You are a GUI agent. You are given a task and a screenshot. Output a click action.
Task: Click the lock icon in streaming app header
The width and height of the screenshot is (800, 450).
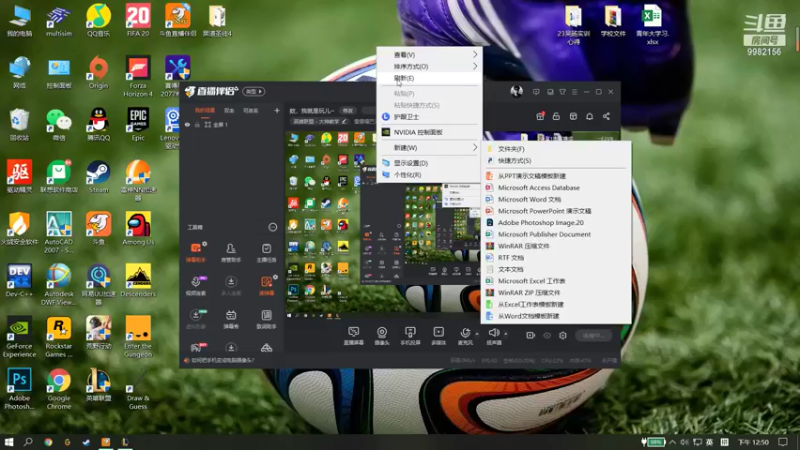tap(556, 116)
